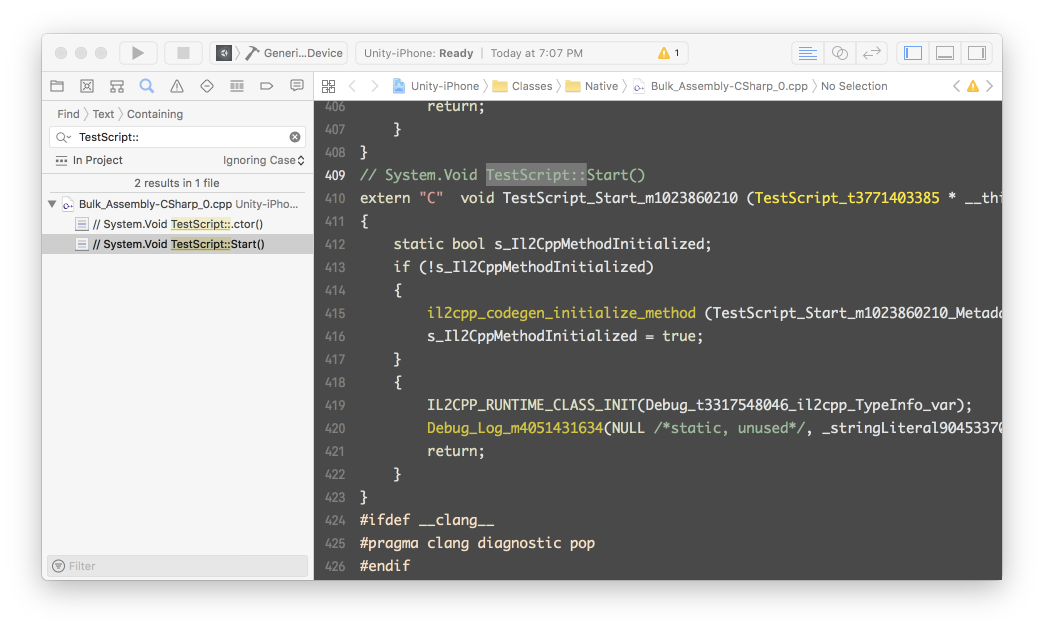This screenshot has height=630, width=1044.
Task: Choose the Generic iOS Device destination
Action: click(x=295, y=53)
